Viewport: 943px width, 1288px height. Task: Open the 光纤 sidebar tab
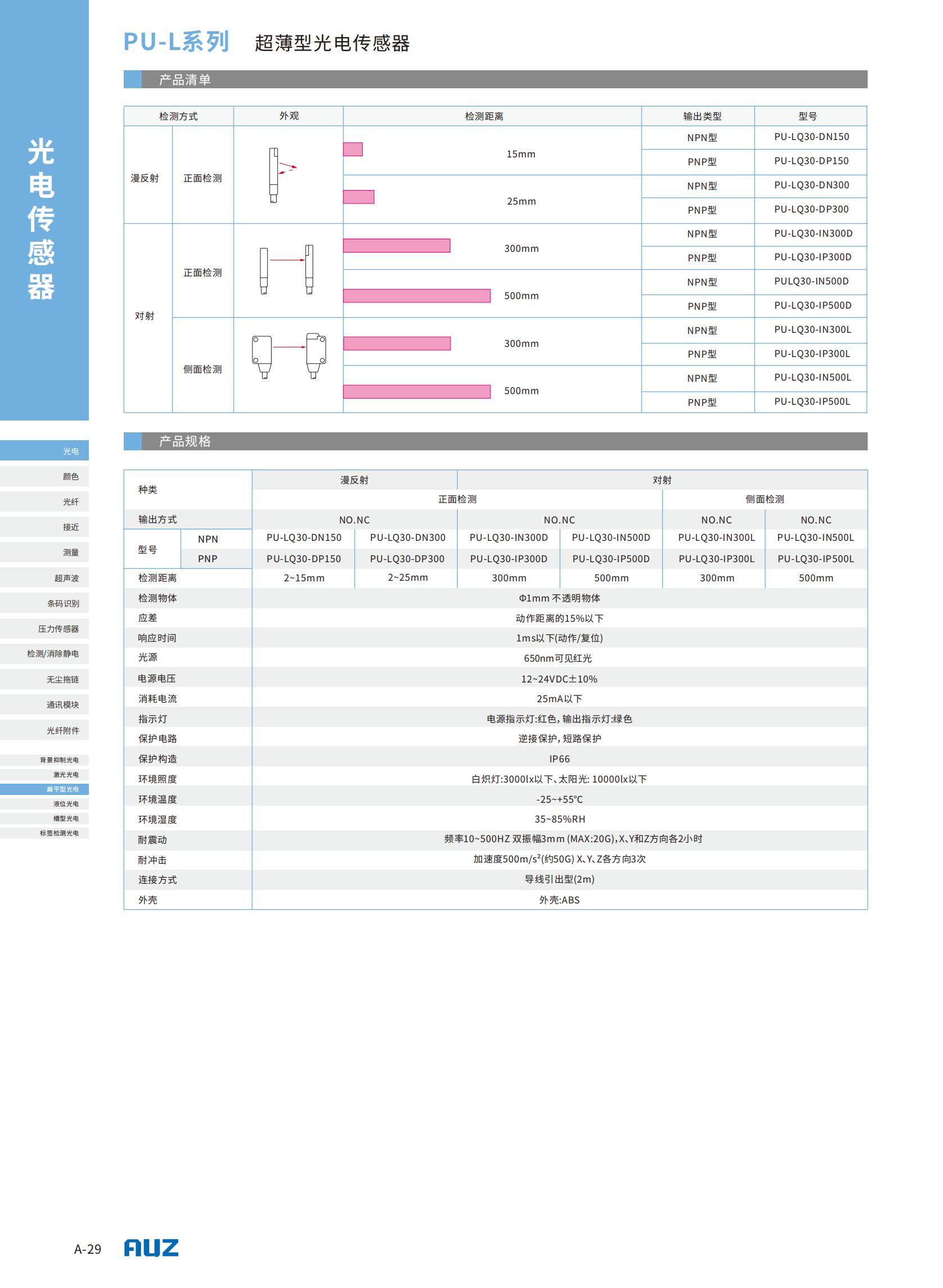pos(44,501)
